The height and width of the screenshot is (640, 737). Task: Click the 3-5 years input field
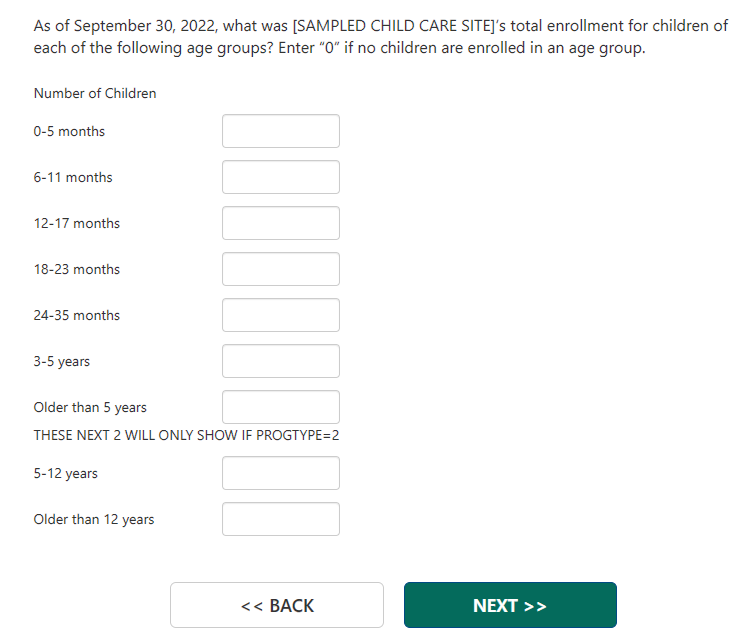click(280, 361)
